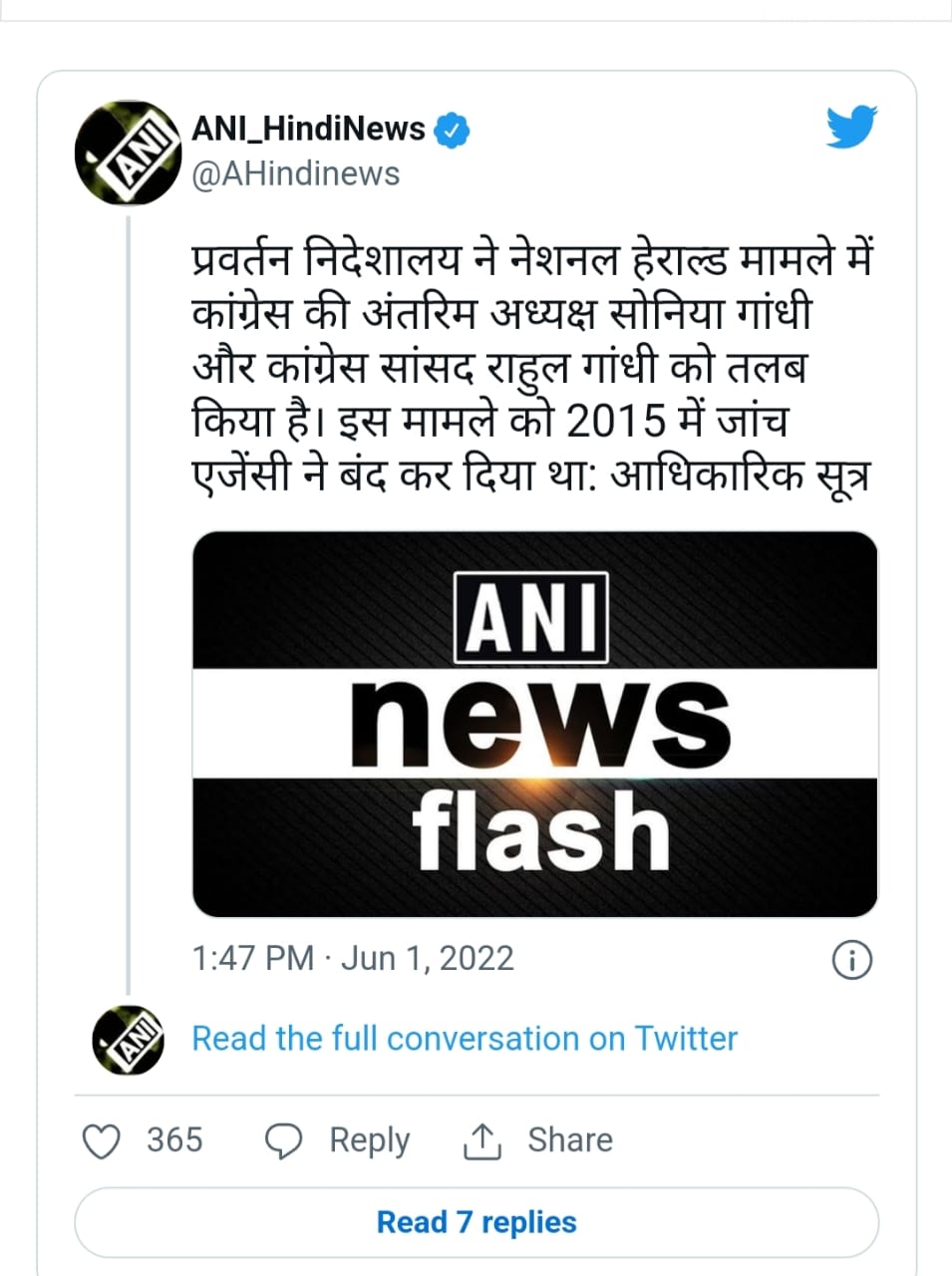Click the Reply text label
952x1276 pixels.
pos(369,1140)
